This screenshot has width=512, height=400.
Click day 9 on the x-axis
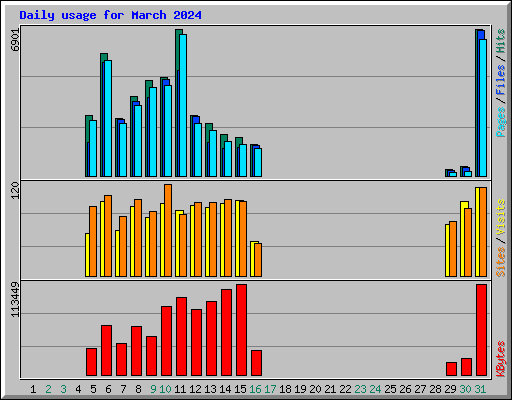tap(153, 389)
